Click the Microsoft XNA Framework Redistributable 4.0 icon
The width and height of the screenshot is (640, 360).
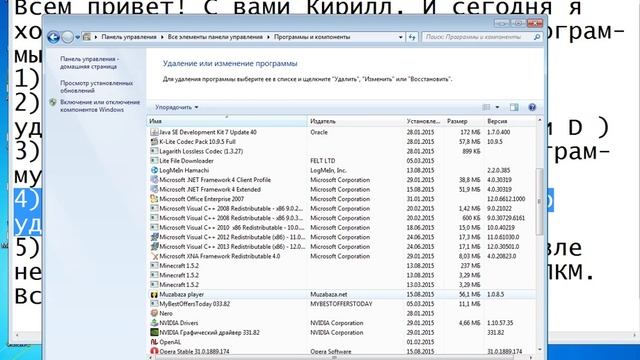(x=154, y=256)
